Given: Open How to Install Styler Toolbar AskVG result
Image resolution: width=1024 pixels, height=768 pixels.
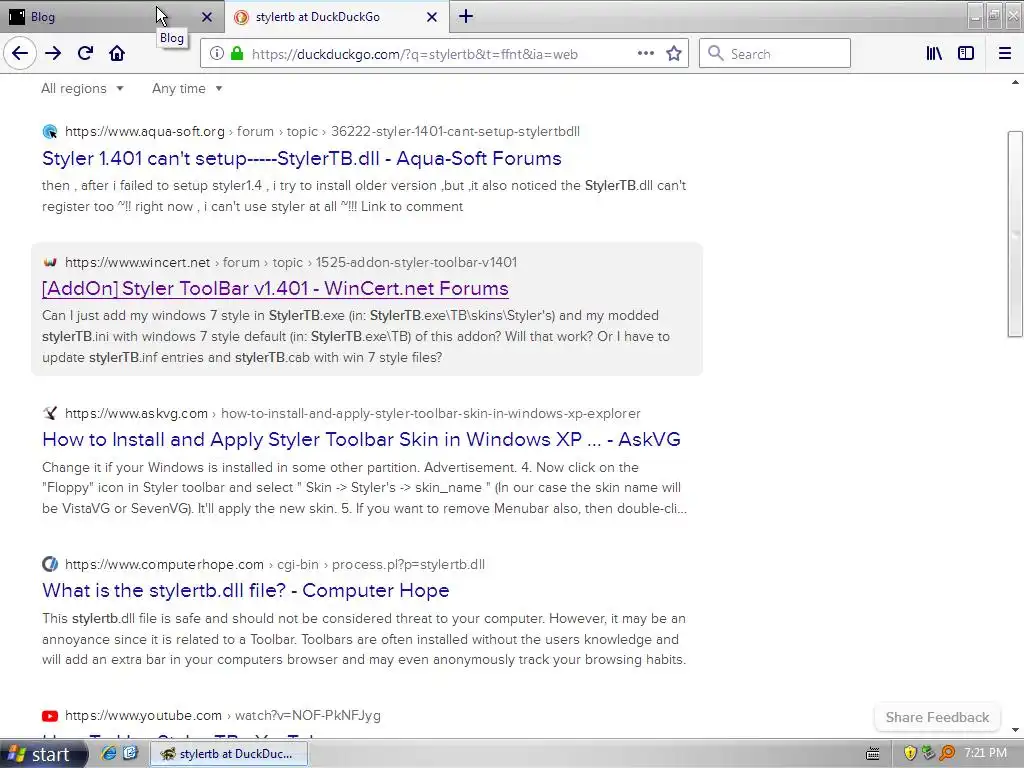Looking at the screenshot, I should [361, 440].
